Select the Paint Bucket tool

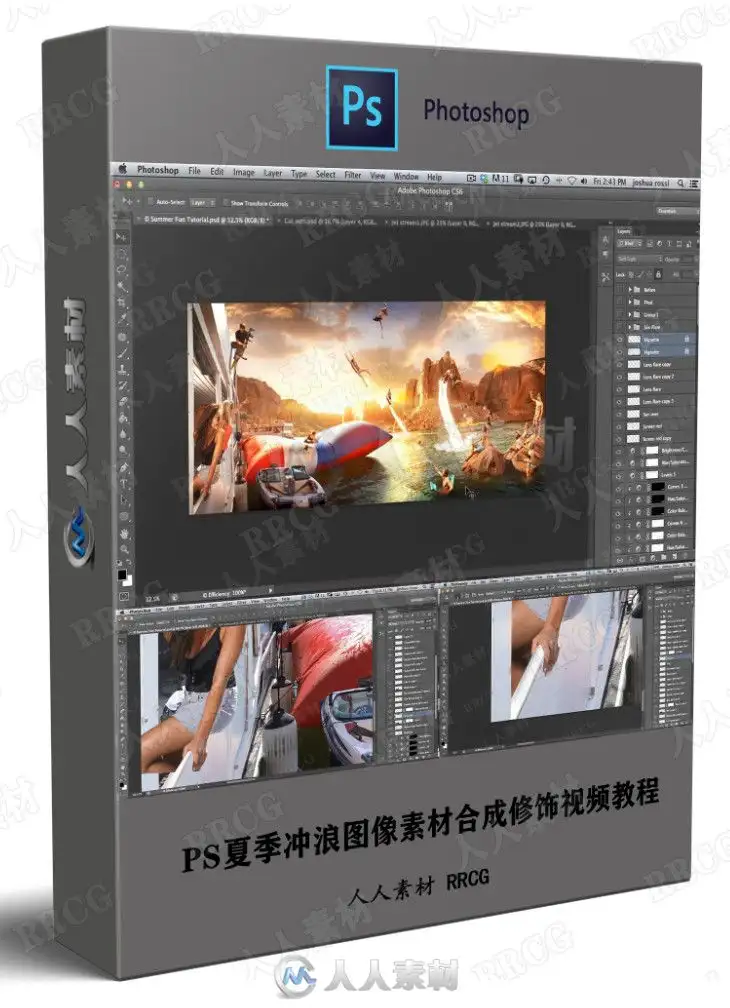121,418
